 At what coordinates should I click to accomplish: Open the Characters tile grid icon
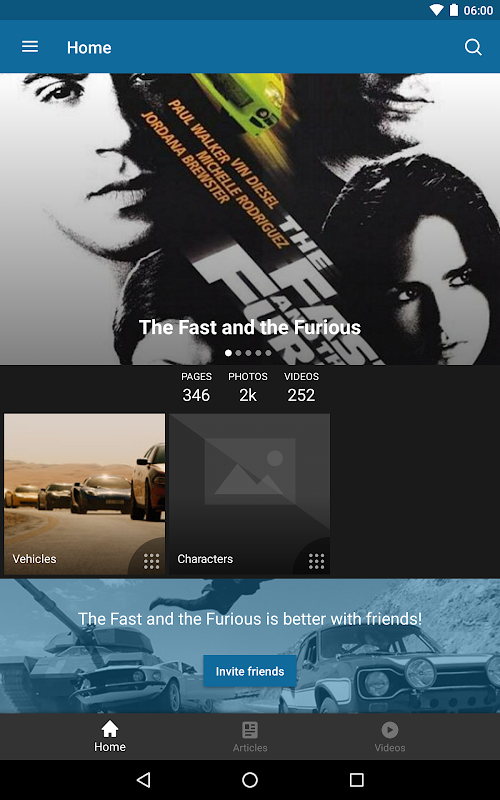[316, 561]
